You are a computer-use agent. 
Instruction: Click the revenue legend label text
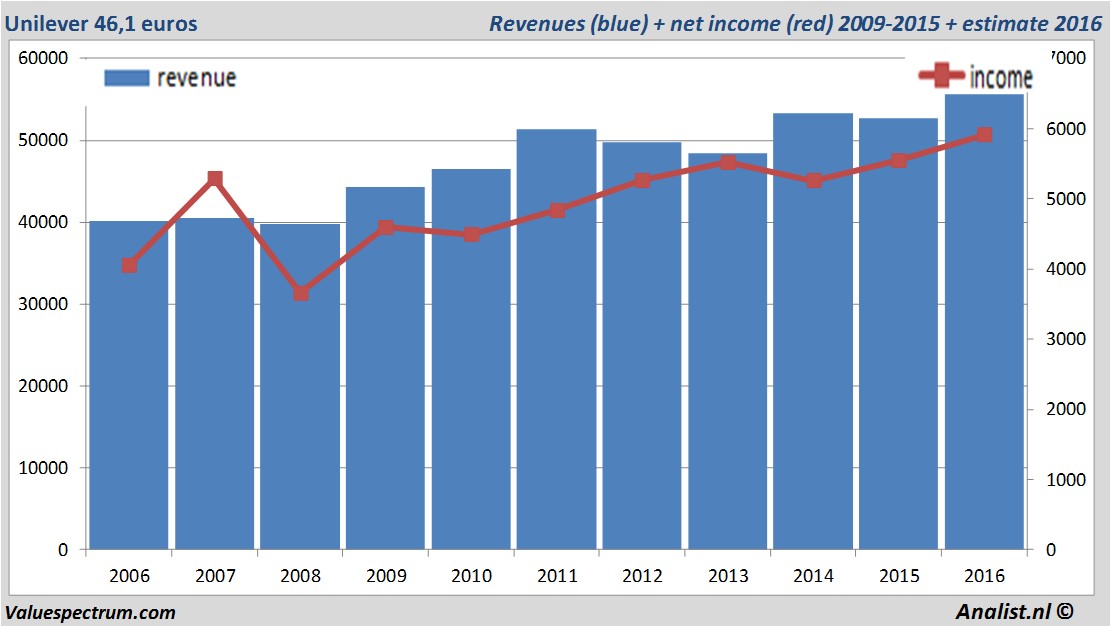pos(196,78)
